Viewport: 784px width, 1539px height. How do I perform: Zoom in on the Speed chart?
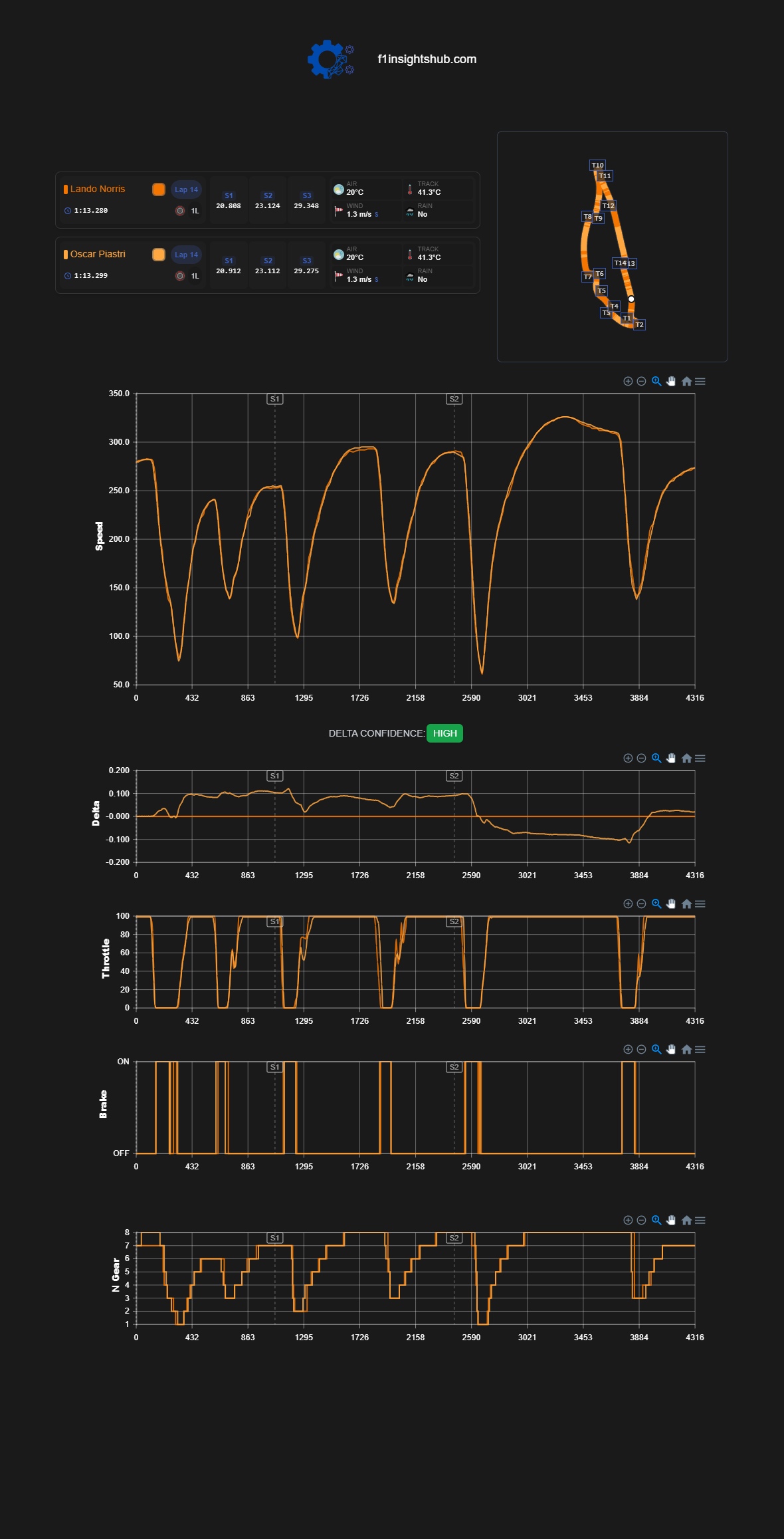(628, 381)
